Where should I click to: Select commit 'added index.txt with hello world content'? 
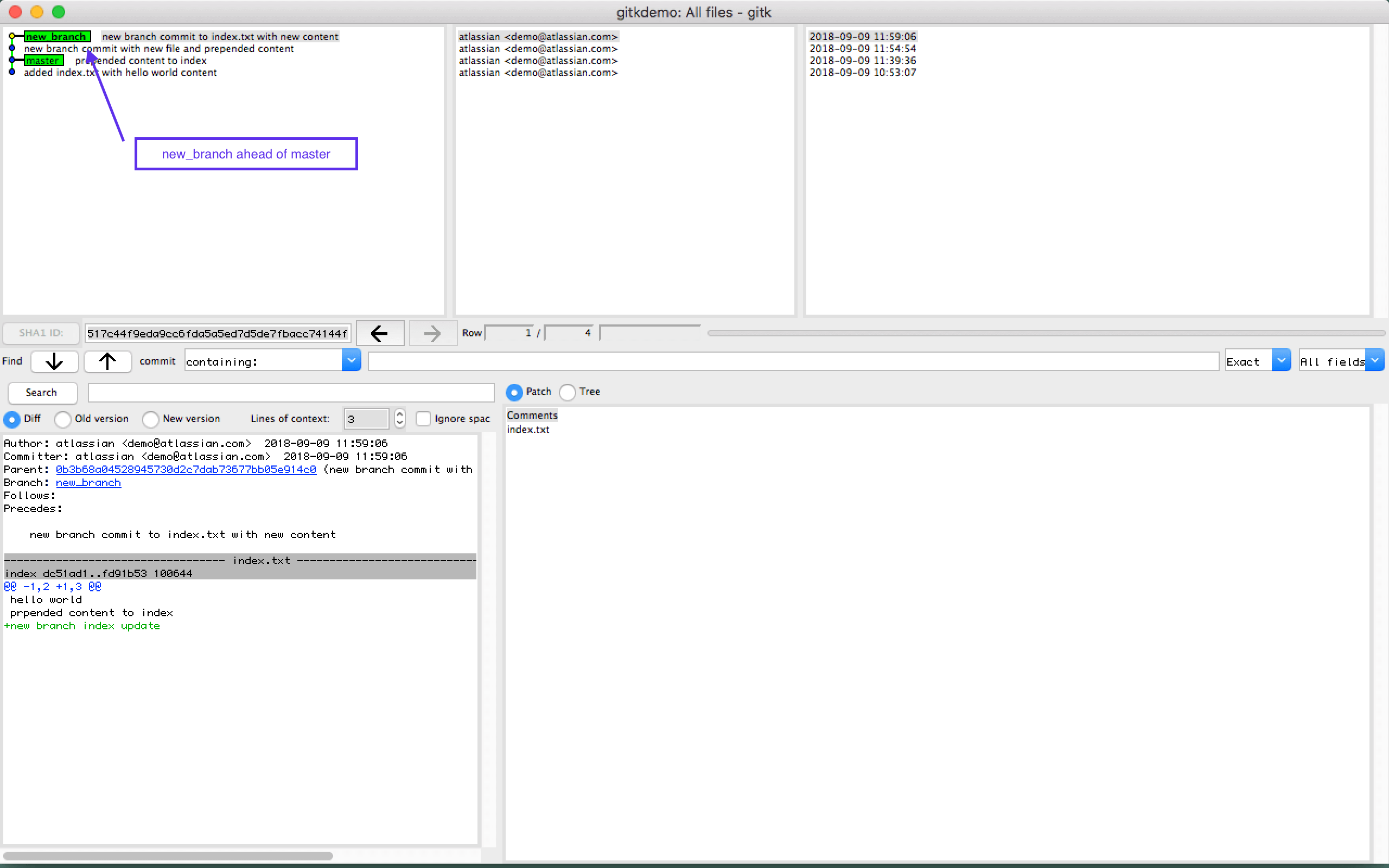(120, 73)
